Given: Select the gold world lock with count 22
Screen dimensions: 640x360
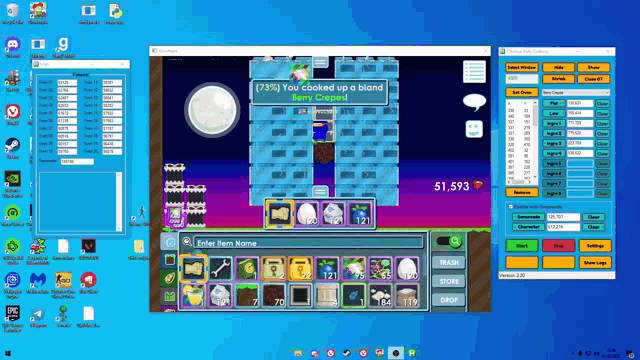Looking at the screenshot, I should pyautogui.click(x=300, y=269).
